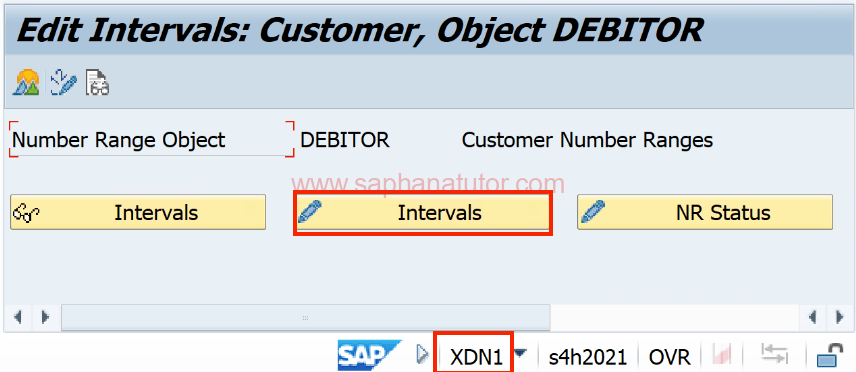Click the Edit Intervals window title
The image size is (856, 372).
[359, 30]
